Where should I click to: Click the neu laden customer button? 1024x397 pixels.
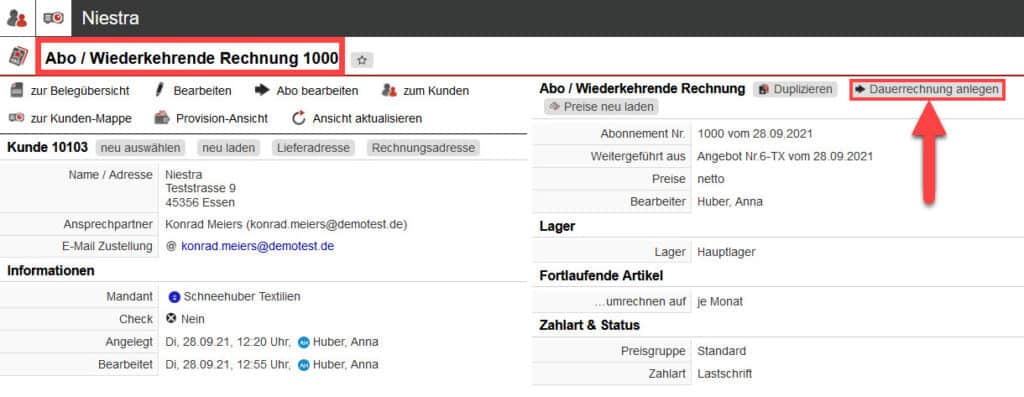coord(229,148)
